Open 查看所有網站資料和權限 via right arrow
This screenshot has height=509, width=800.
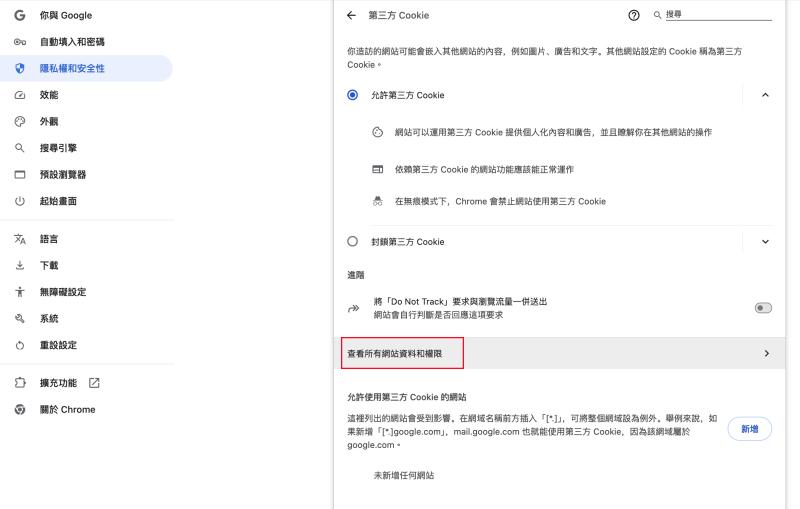[766, 354]
